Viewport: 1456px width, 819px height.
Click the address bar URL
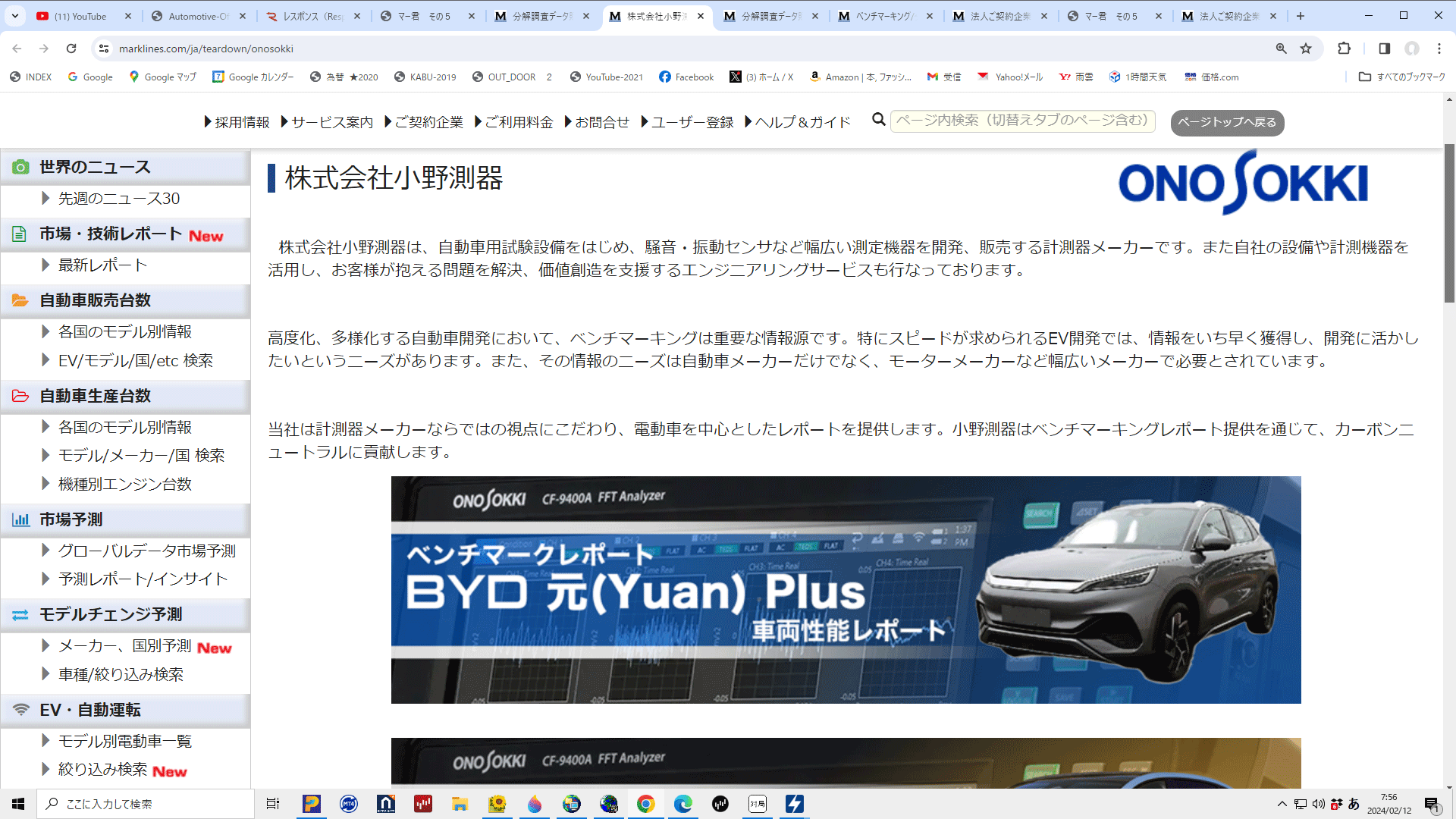206,49
